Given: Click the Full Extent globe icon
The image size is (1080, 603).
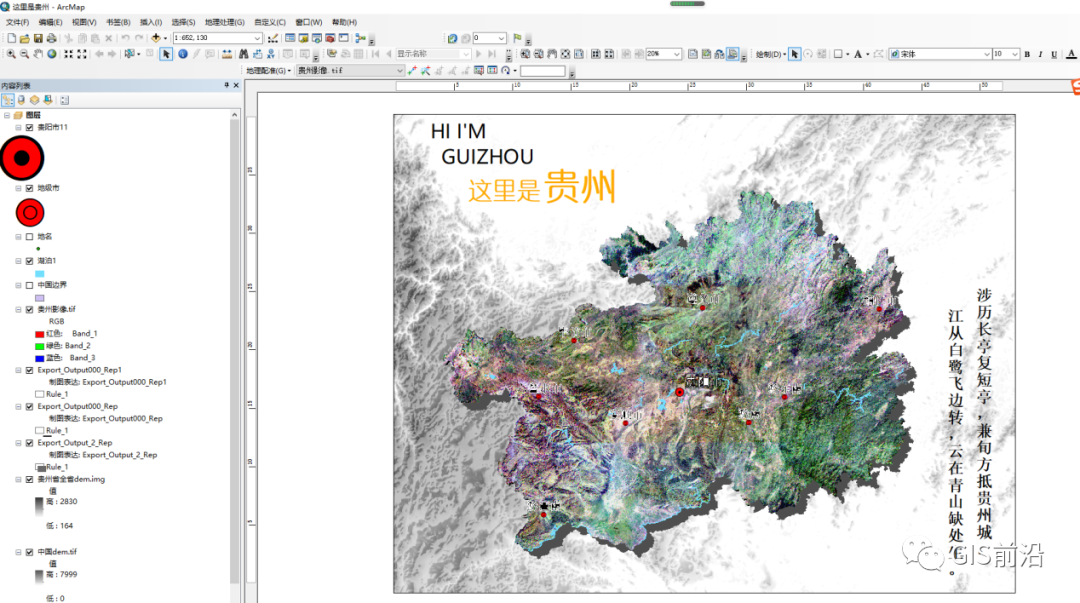Looking at the screenshot, I should tap(52, 54).
